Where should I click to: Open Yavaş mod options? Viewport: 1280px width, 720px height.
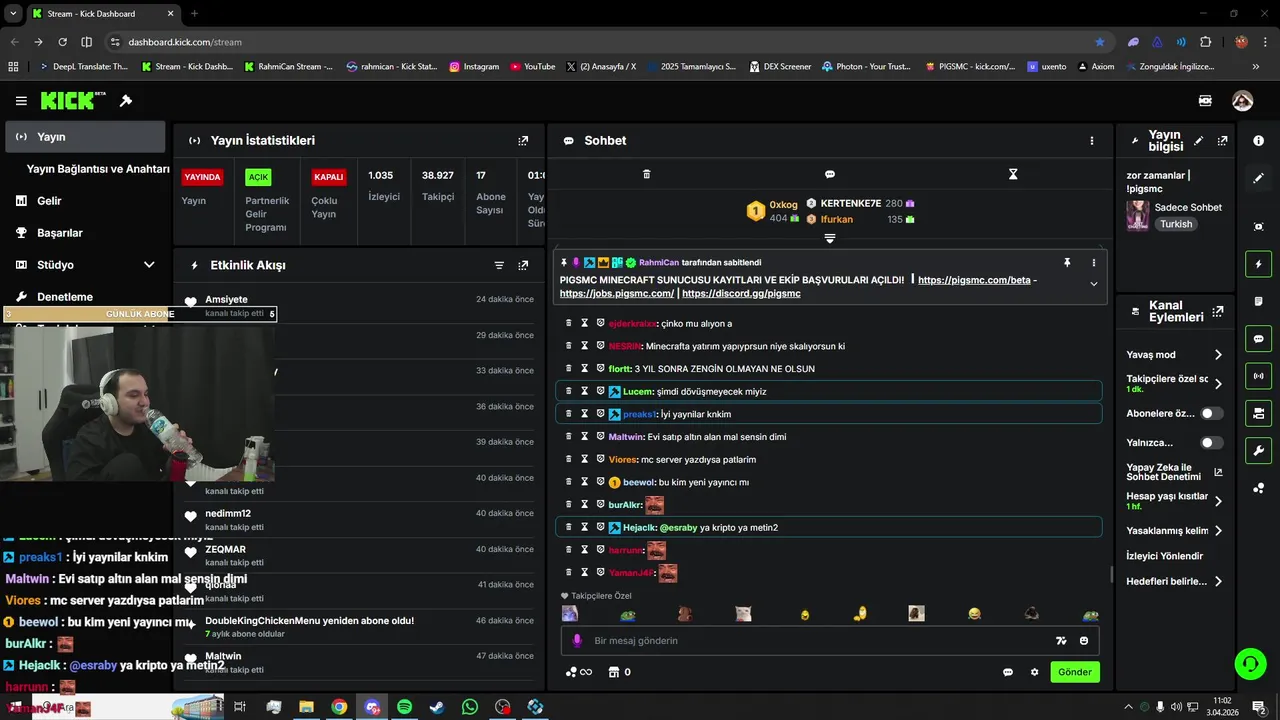(1174, 355)
